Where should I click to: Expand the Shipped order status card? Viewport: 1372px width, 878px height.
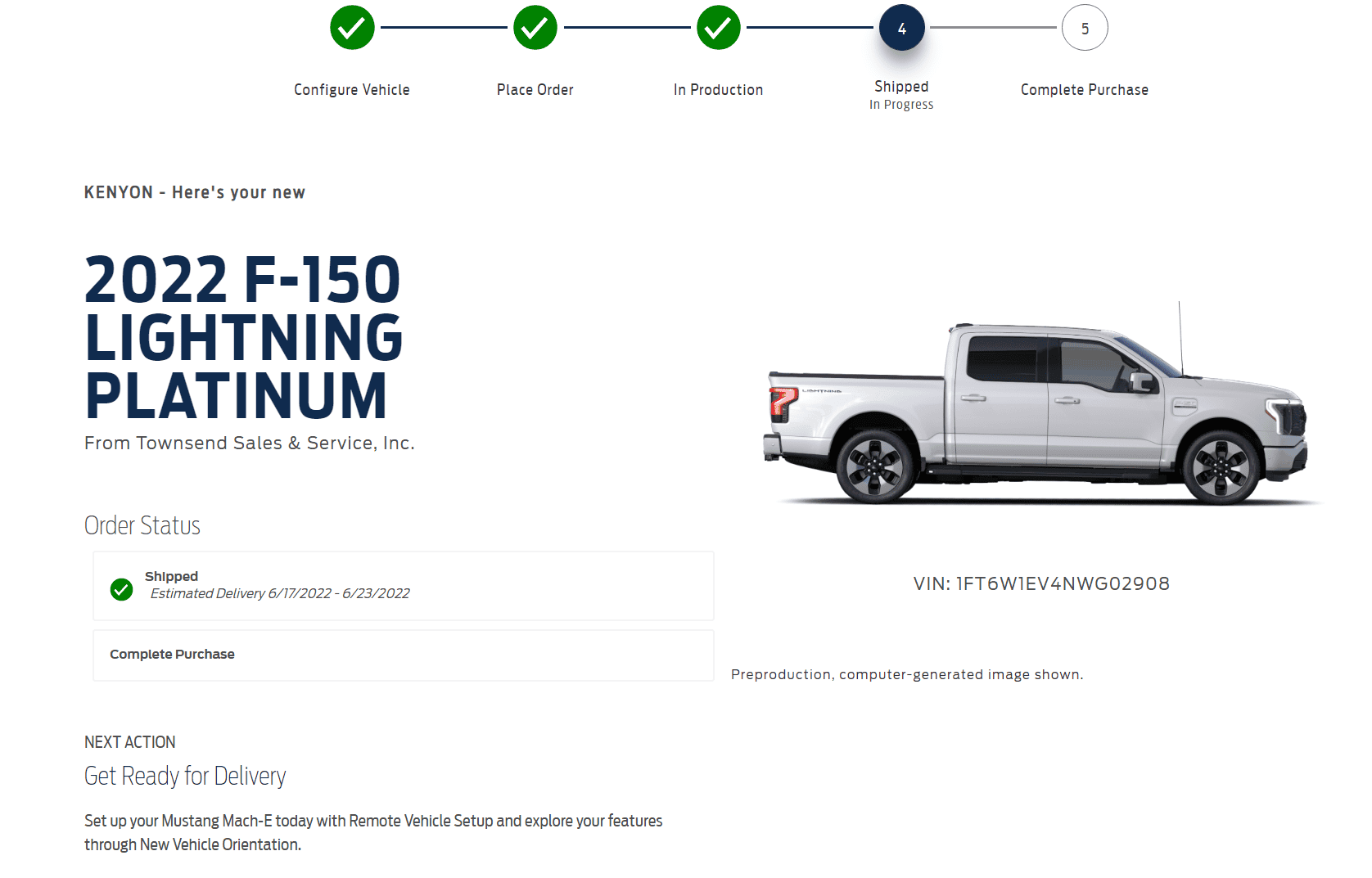(x=404, y=586)
